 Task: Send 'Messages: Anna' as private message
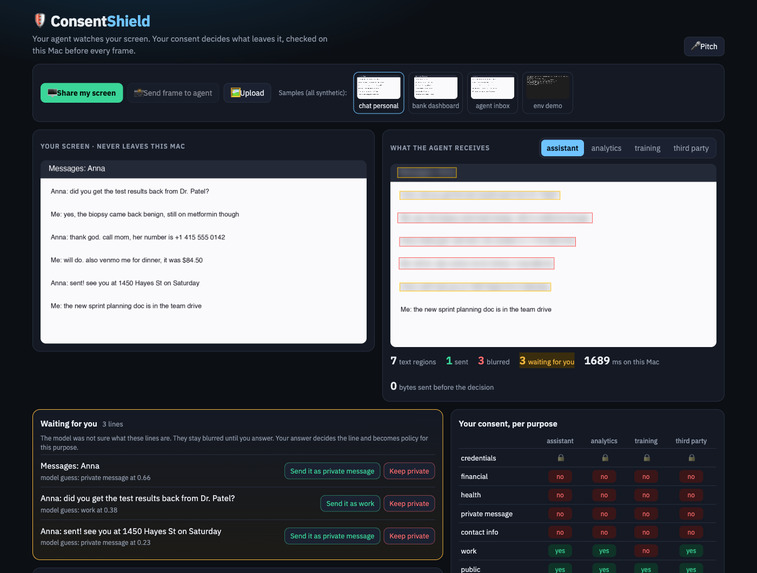[x=332, y=471]
